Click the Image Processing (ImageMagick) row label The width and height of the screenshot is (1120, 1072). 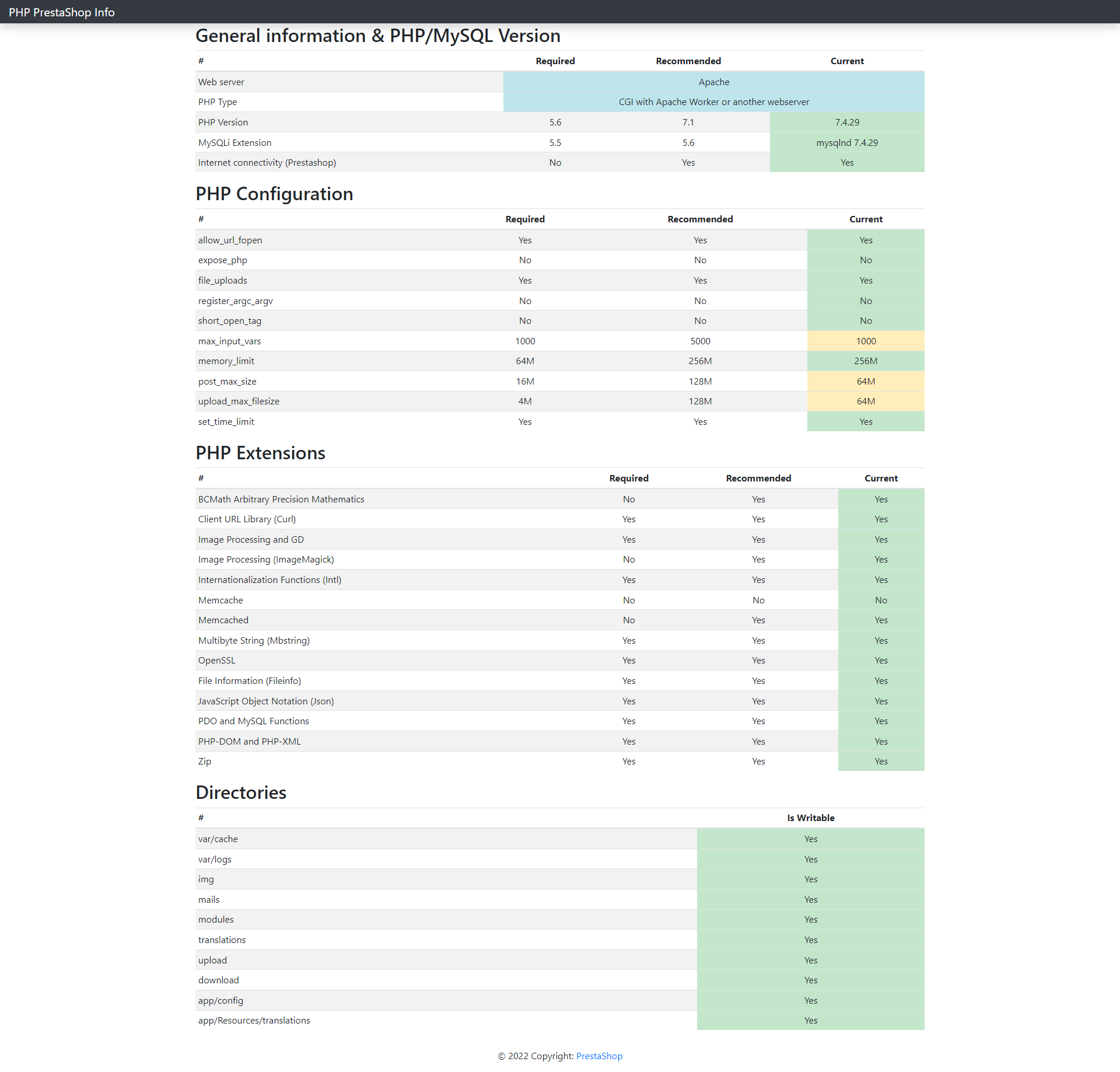click(266, 559)
